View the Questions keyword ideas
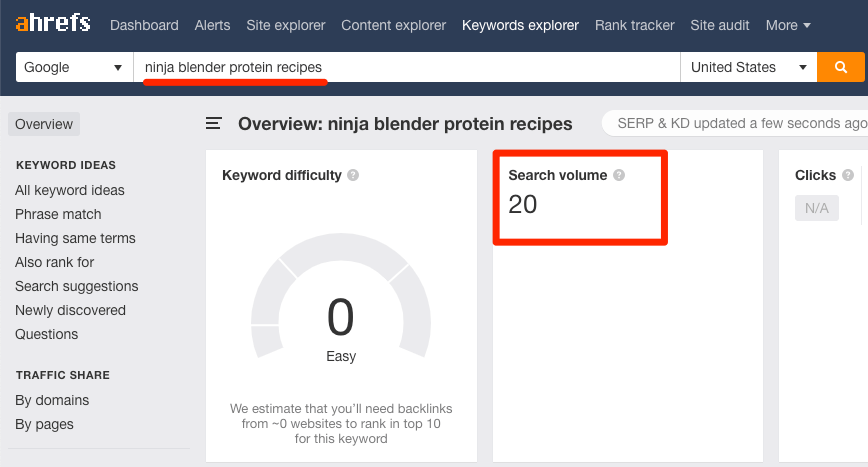This screenshot has height=467, width=868. coord(46,334)
